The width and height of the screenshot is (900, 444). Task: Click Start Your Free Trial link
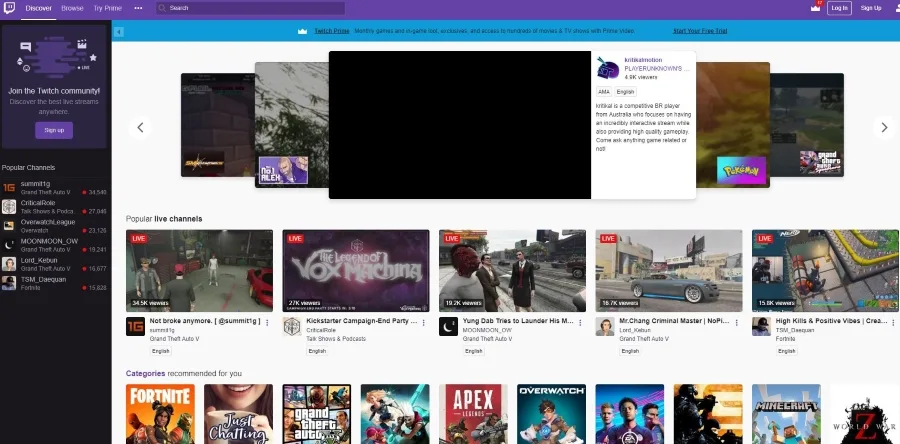click(x=700, y=31)
